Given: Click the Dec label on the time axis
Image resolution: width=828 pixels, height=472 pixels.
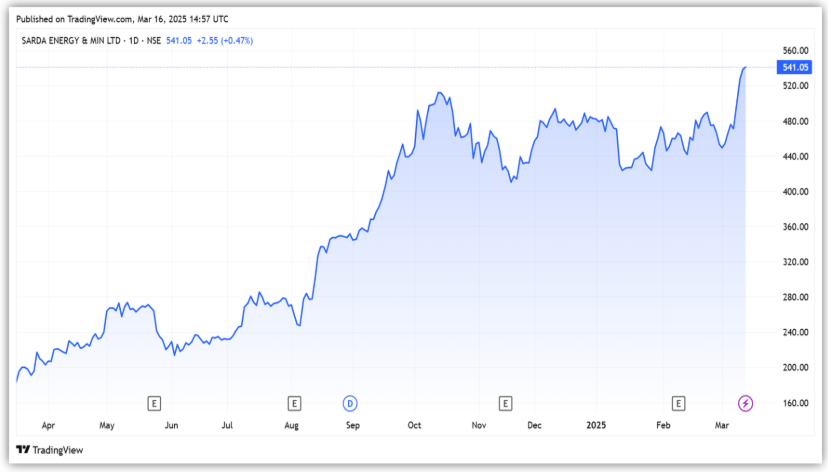Looking at the screenshot, I should 535,426.
